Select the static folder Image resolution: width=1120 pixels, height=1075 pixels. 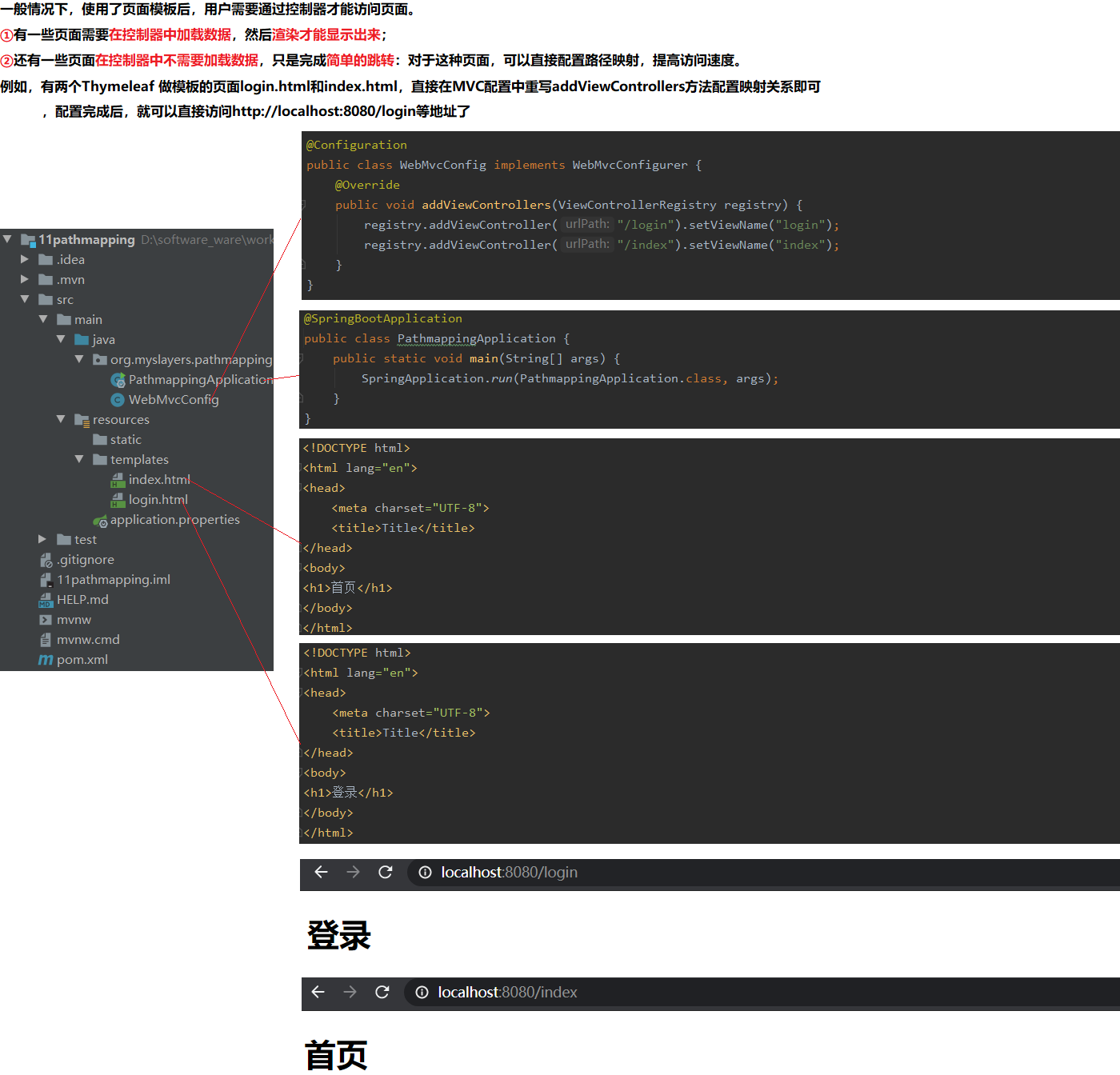click(126, 440)
